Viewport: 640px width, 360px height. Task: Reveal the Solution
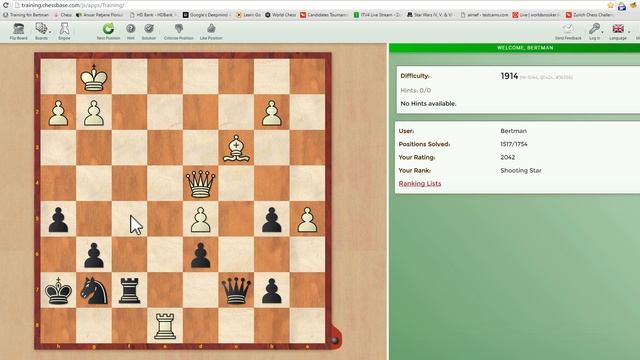pos(149,31)
